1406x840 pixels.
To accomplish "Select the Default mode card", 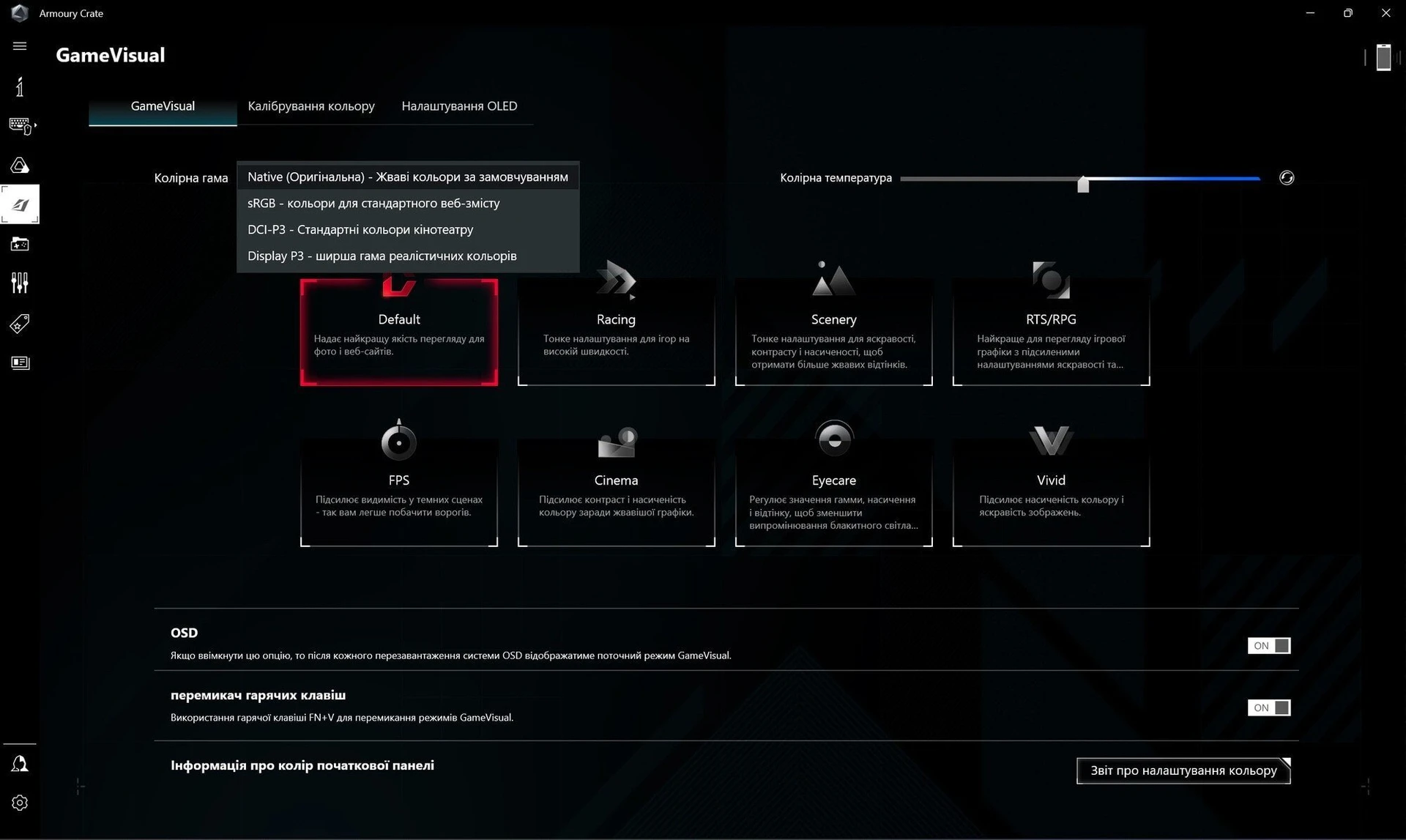I will point(398,332).
